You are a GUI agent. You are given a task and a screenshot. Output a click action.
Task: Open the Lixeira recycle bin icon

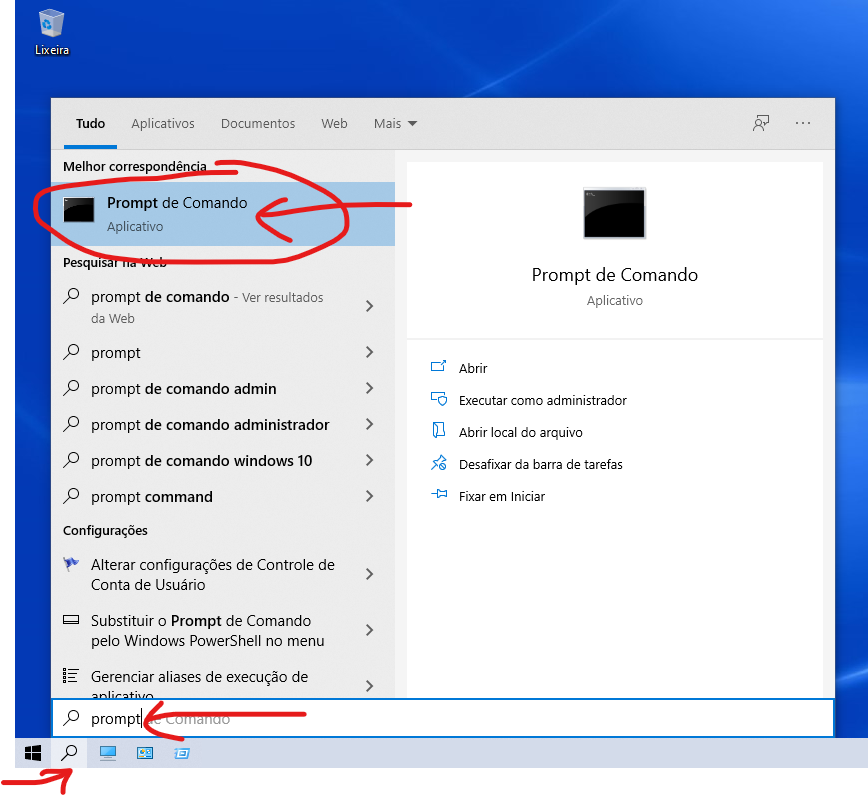[x=51, y=32]
